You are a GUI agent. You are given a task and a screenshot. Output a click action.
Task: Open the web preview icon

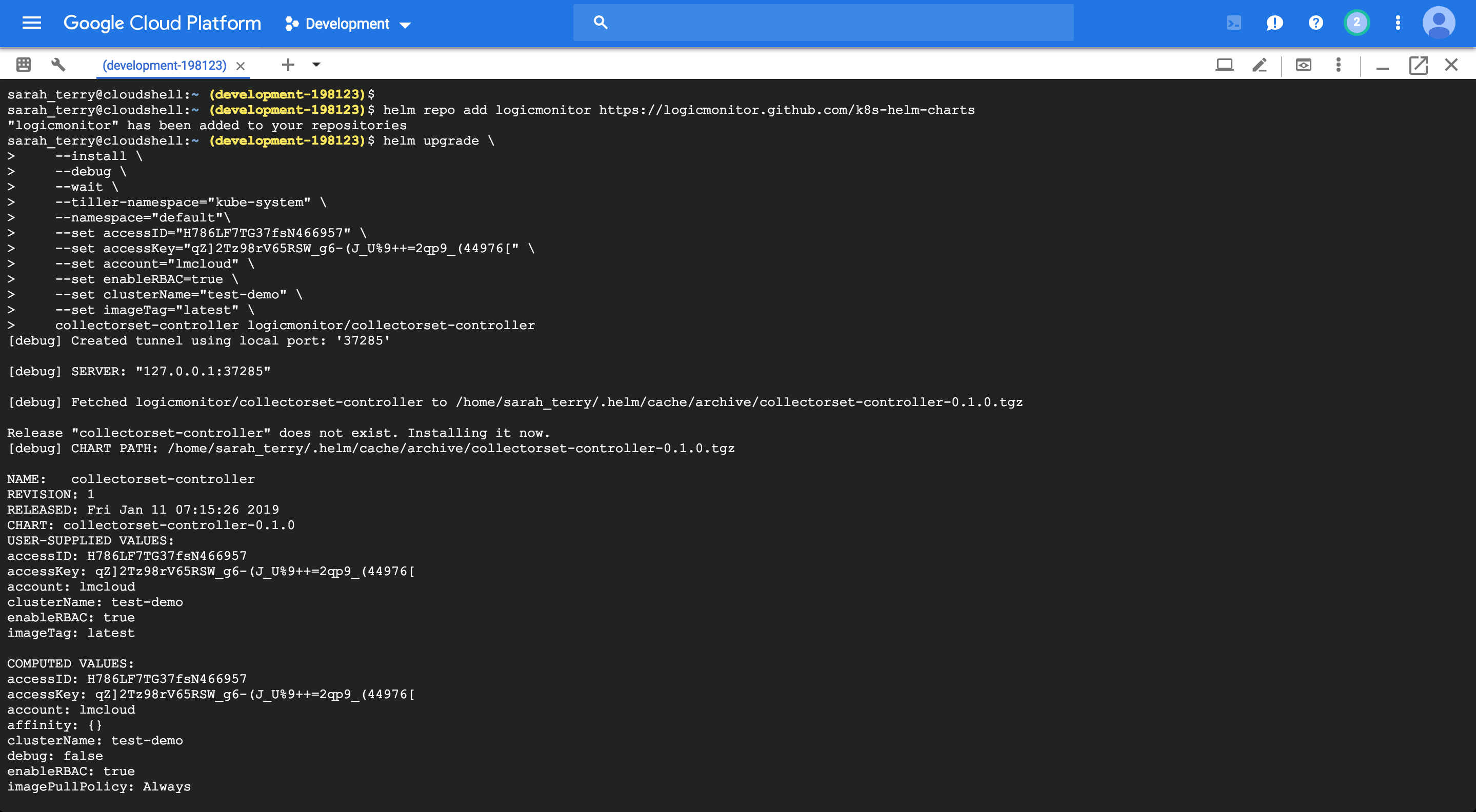click(1303, 65)
